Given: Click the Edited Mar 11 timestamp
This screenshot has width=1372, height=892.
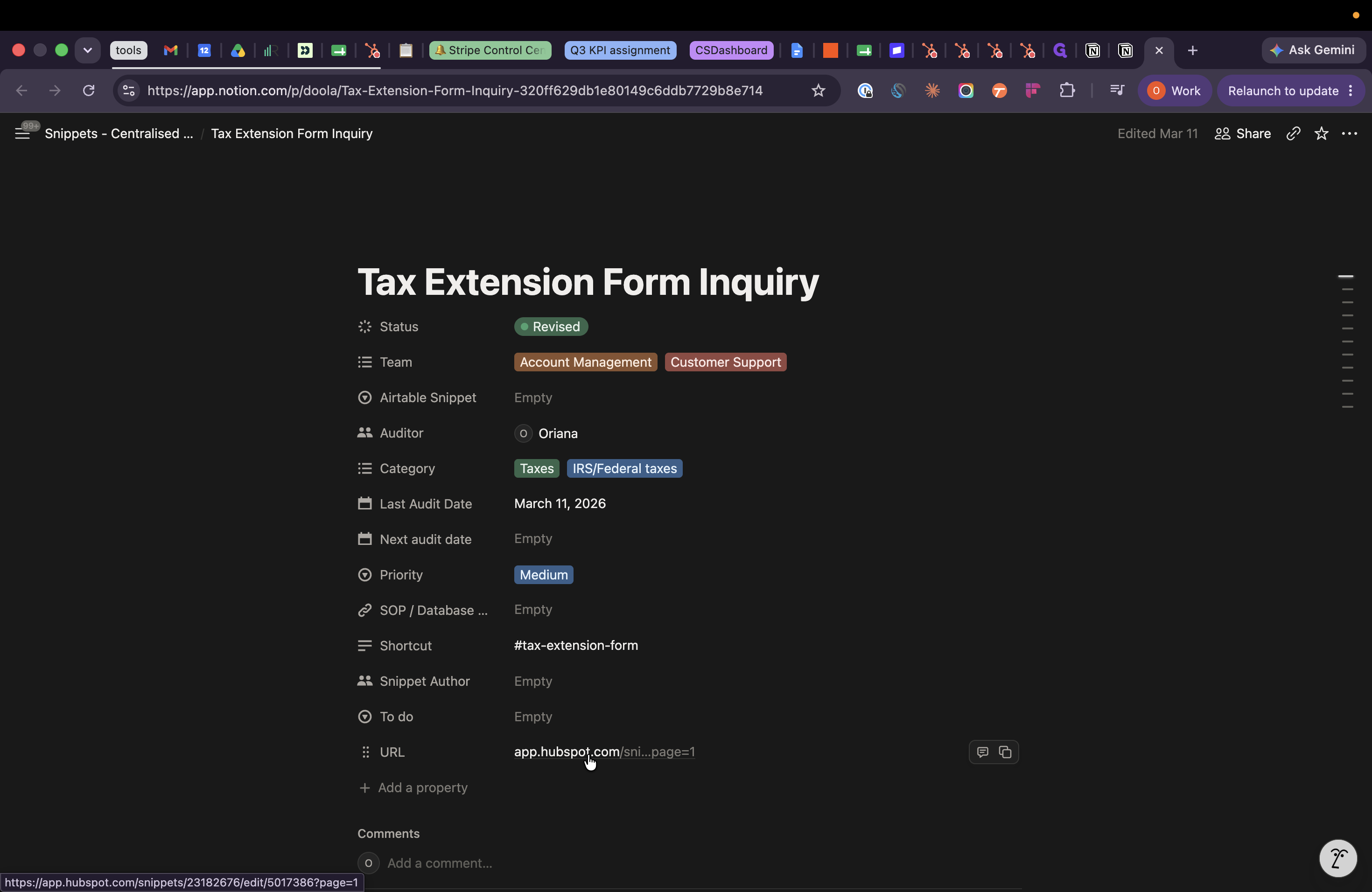Looking at the screenshot, I should click(x=1157, y=134).
